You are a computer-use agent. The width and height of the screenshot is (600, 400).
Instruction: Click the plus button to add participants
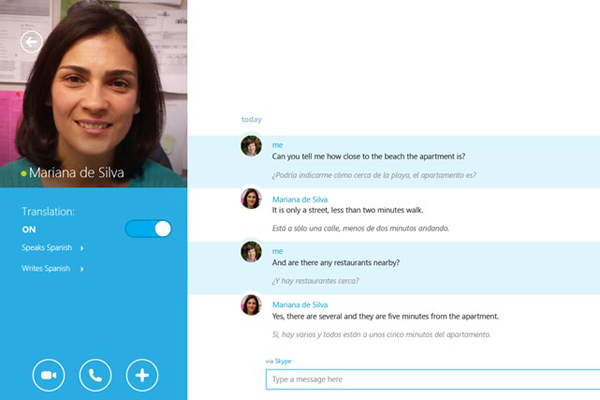pyautogui.click(x=142, y=375)
